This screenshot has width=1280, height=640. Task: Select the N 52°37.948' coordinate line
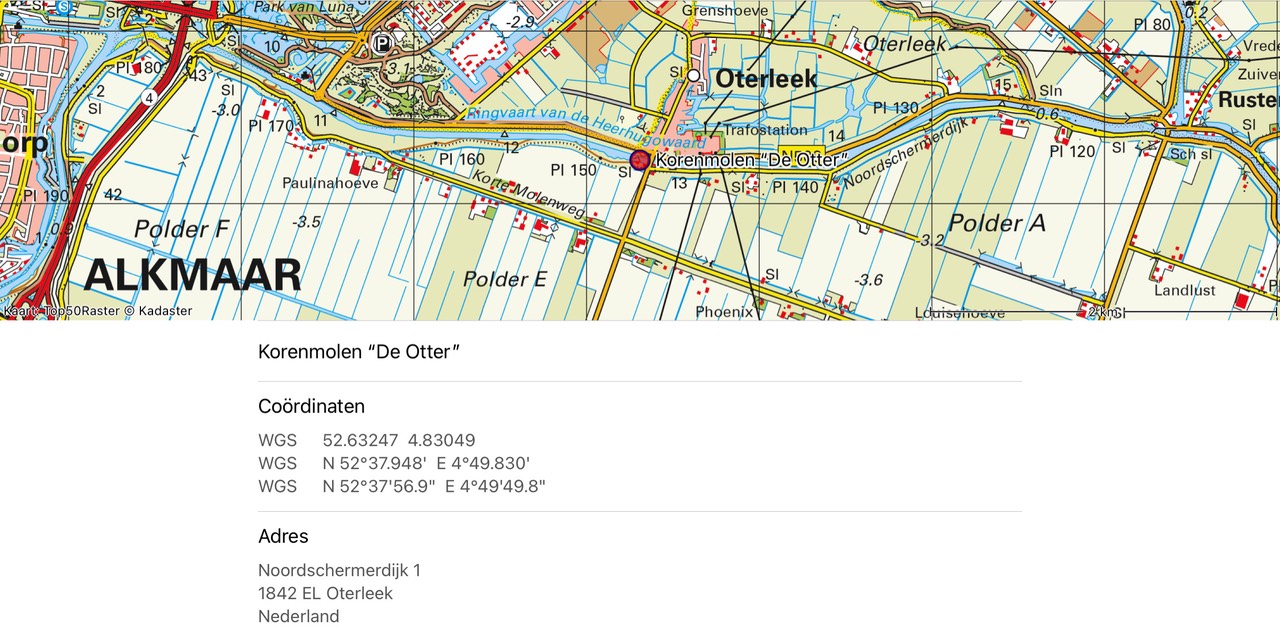pos(425,463)
